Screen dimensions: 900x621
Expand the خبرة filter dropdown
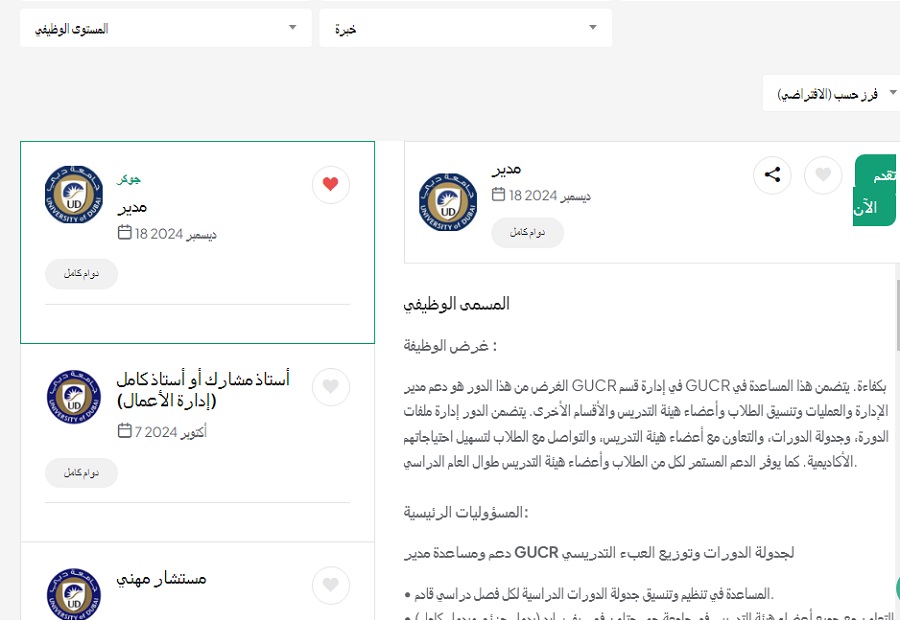coord(465,29)
